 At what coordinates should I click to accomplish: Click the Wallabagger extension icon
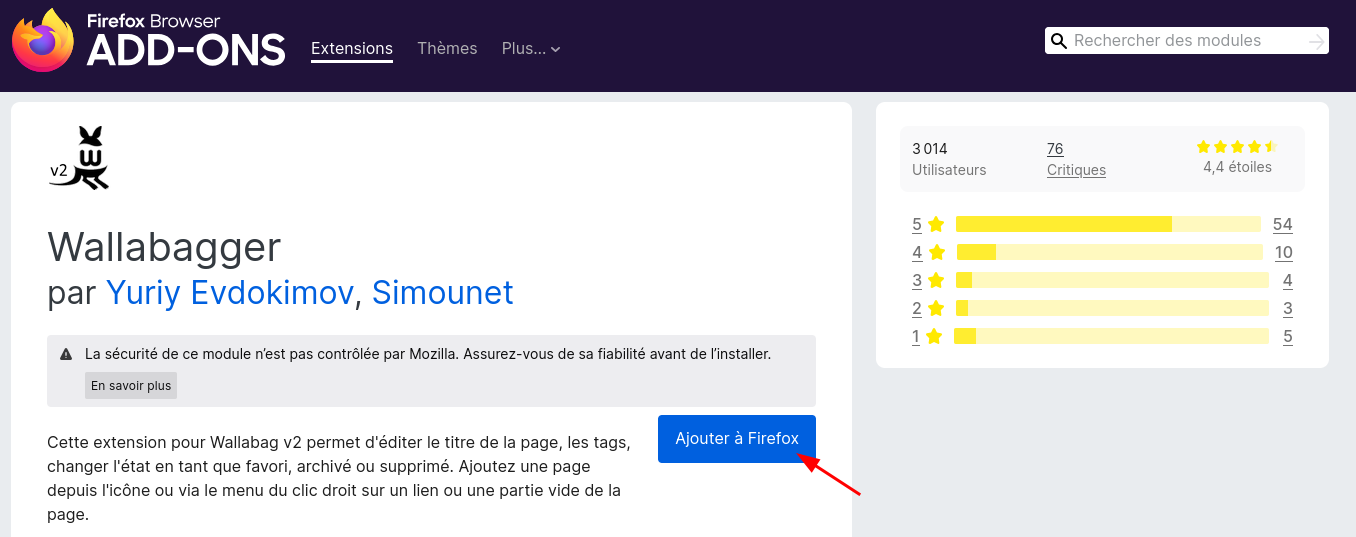[x=79, y=158]
